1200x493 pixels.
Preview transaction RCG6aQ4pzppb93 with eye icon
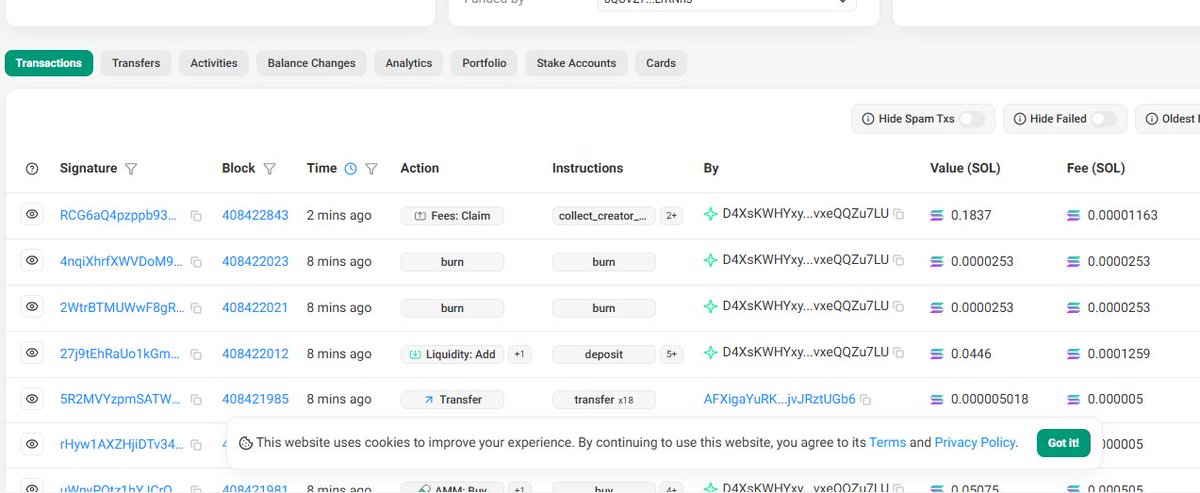32,214
